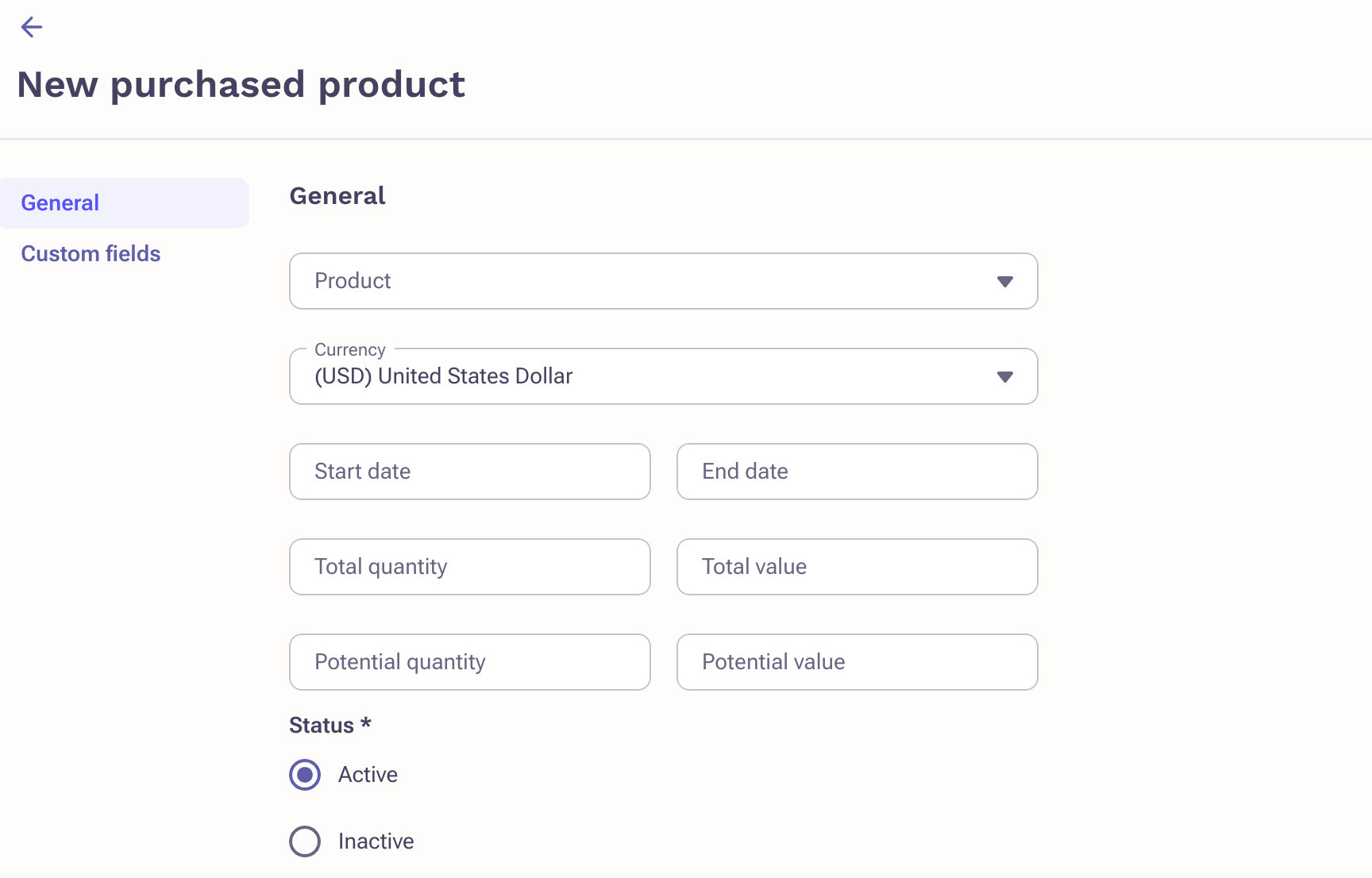Click the Product dropdown field
The image size is (1372, 878).
635,281
